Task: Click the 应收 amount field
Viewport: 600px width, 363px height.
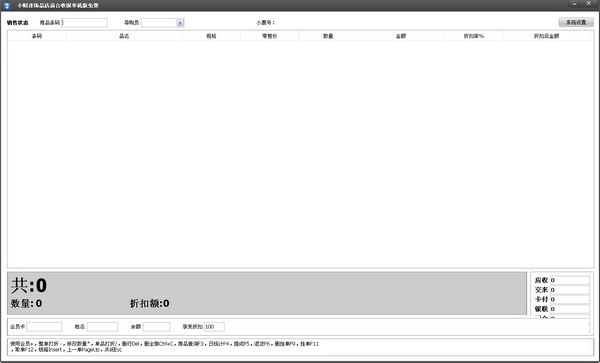Action: 570,280
